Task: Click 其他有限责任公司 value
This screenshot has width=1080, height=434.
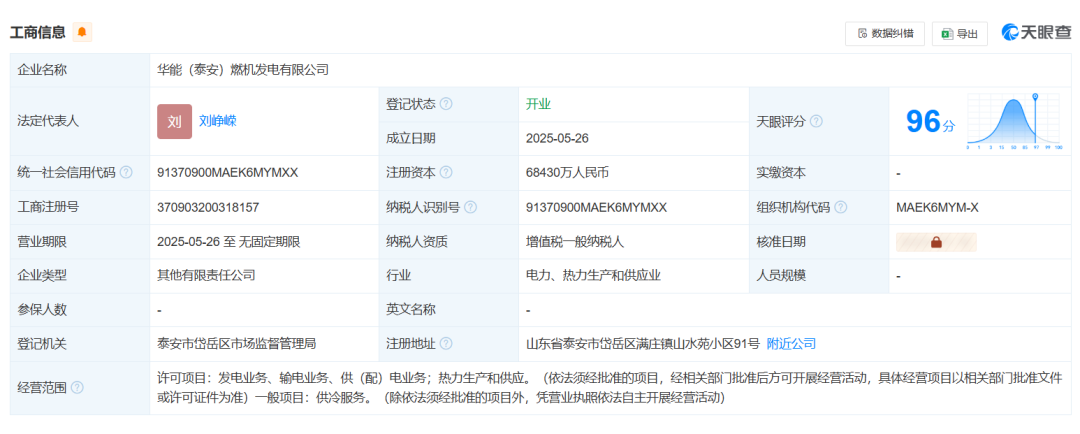Action: pyautogui.click(x=207, y=276)
